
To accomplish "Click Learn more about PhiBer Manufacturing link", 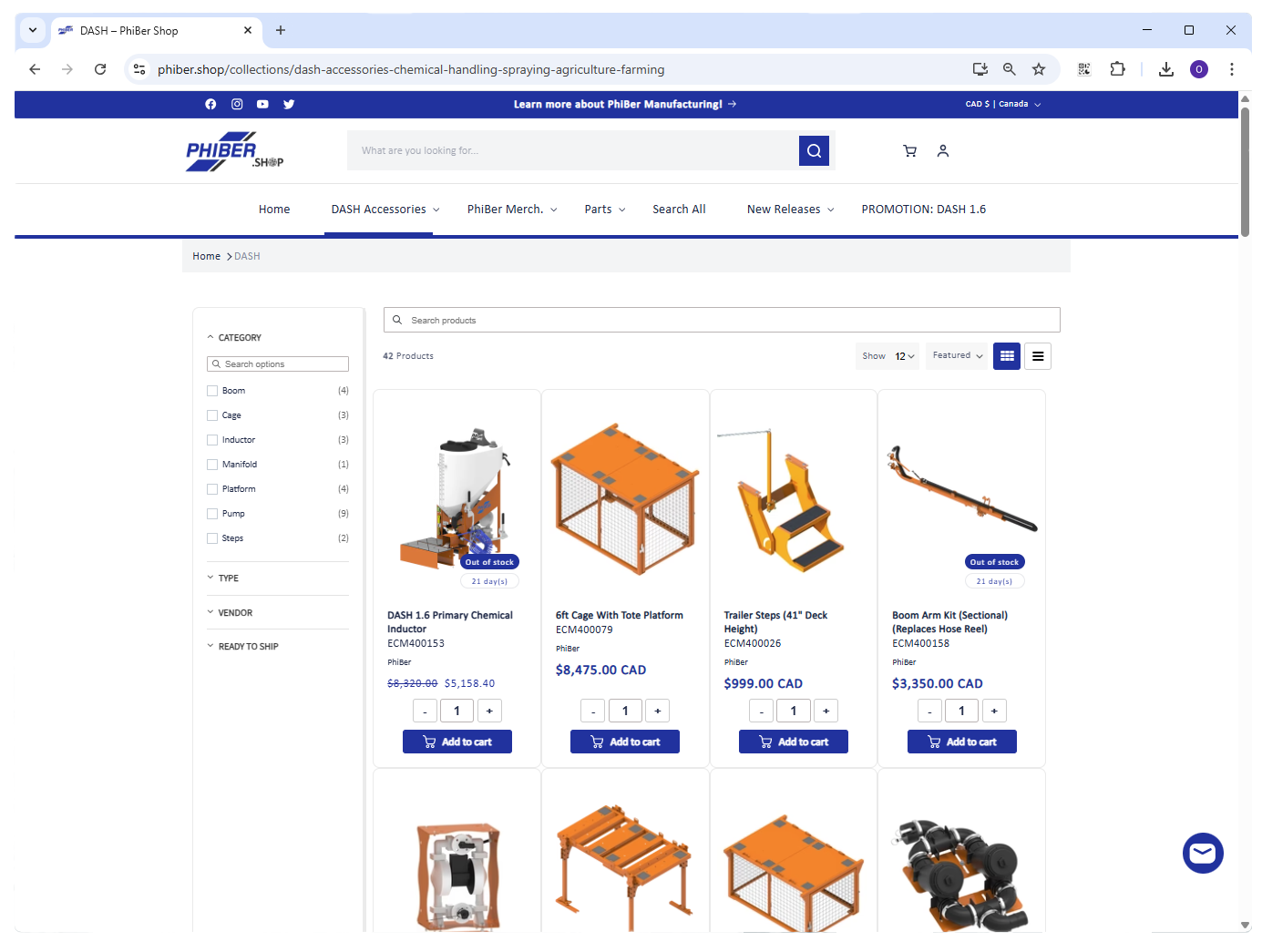I will point(624,104).
